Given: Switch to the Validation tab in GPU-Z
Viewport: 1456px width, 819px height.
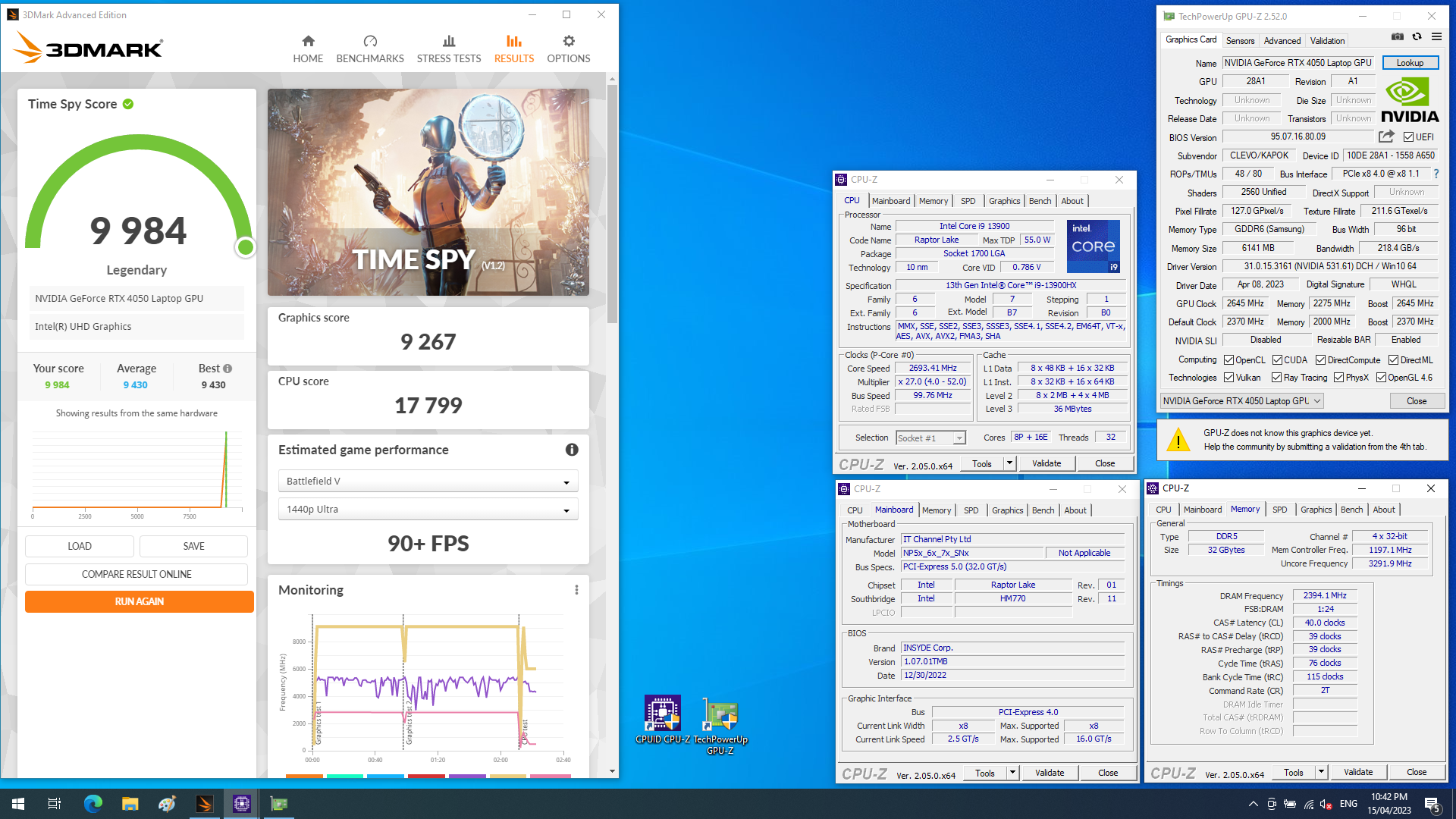Looking at the screenshot, I should (1327, 41).
